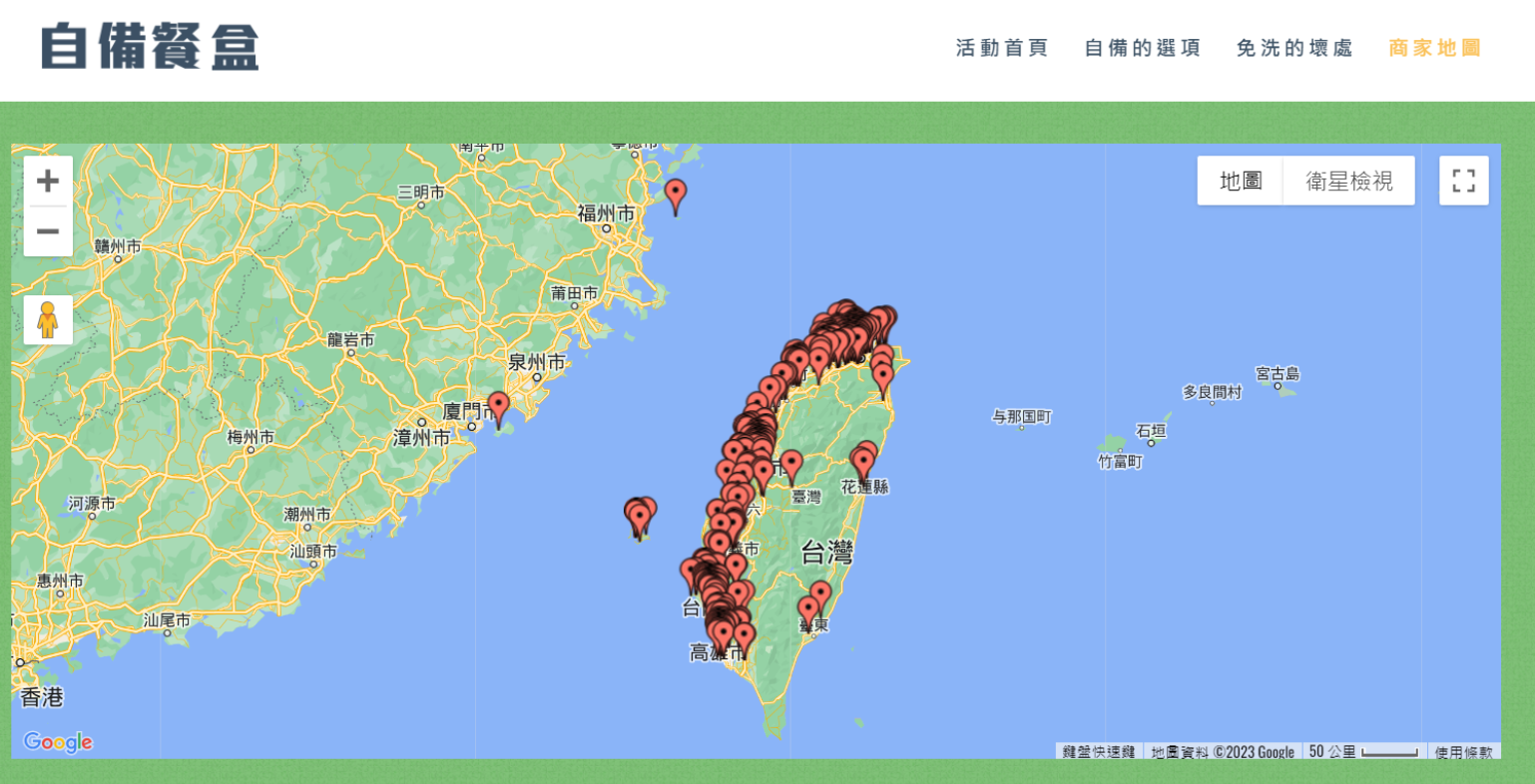Open 活動首頁 menu item
The height and width of the screenshot is (784, 1535).
point(1001,48)
